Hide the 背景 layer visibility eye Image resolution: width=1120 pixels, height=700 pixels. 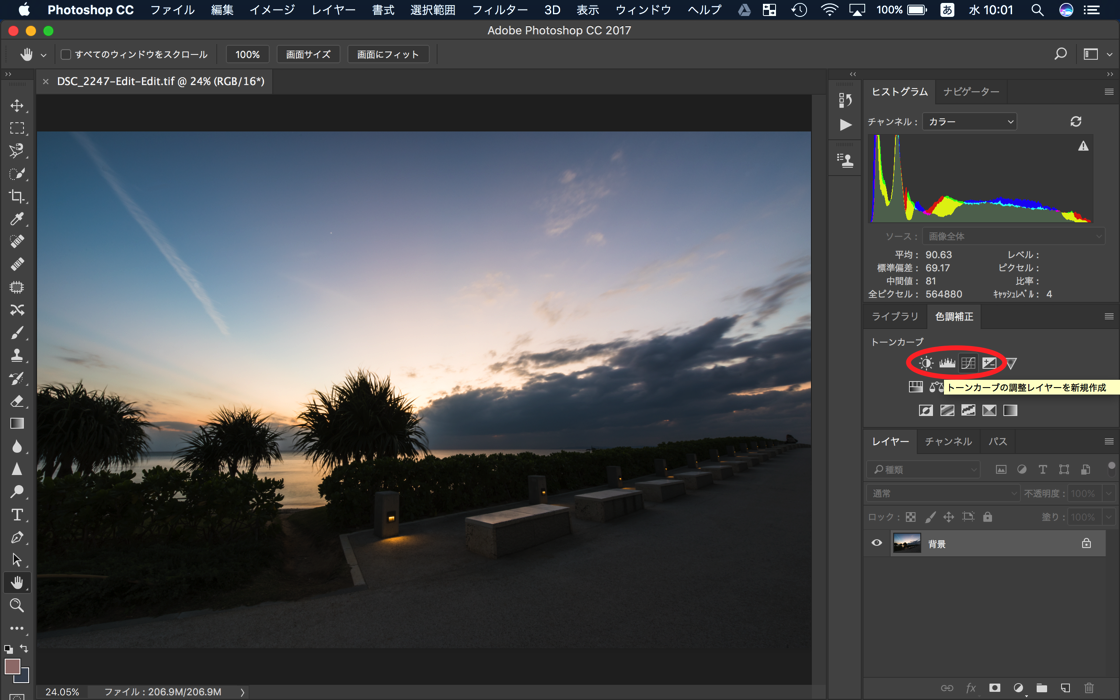877,543
